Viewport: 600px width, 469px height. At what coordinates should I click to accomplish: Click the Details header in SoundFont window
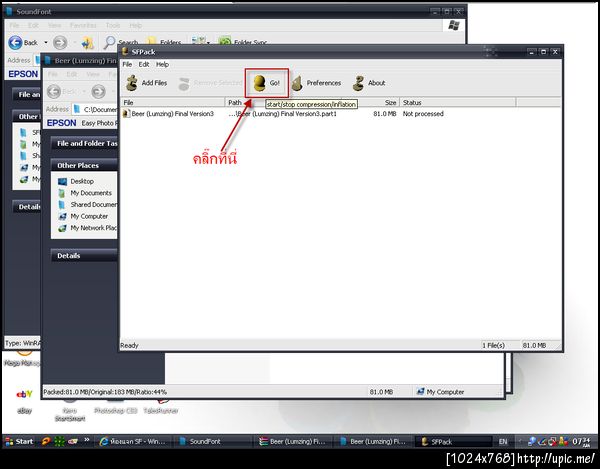coord(27,207)
